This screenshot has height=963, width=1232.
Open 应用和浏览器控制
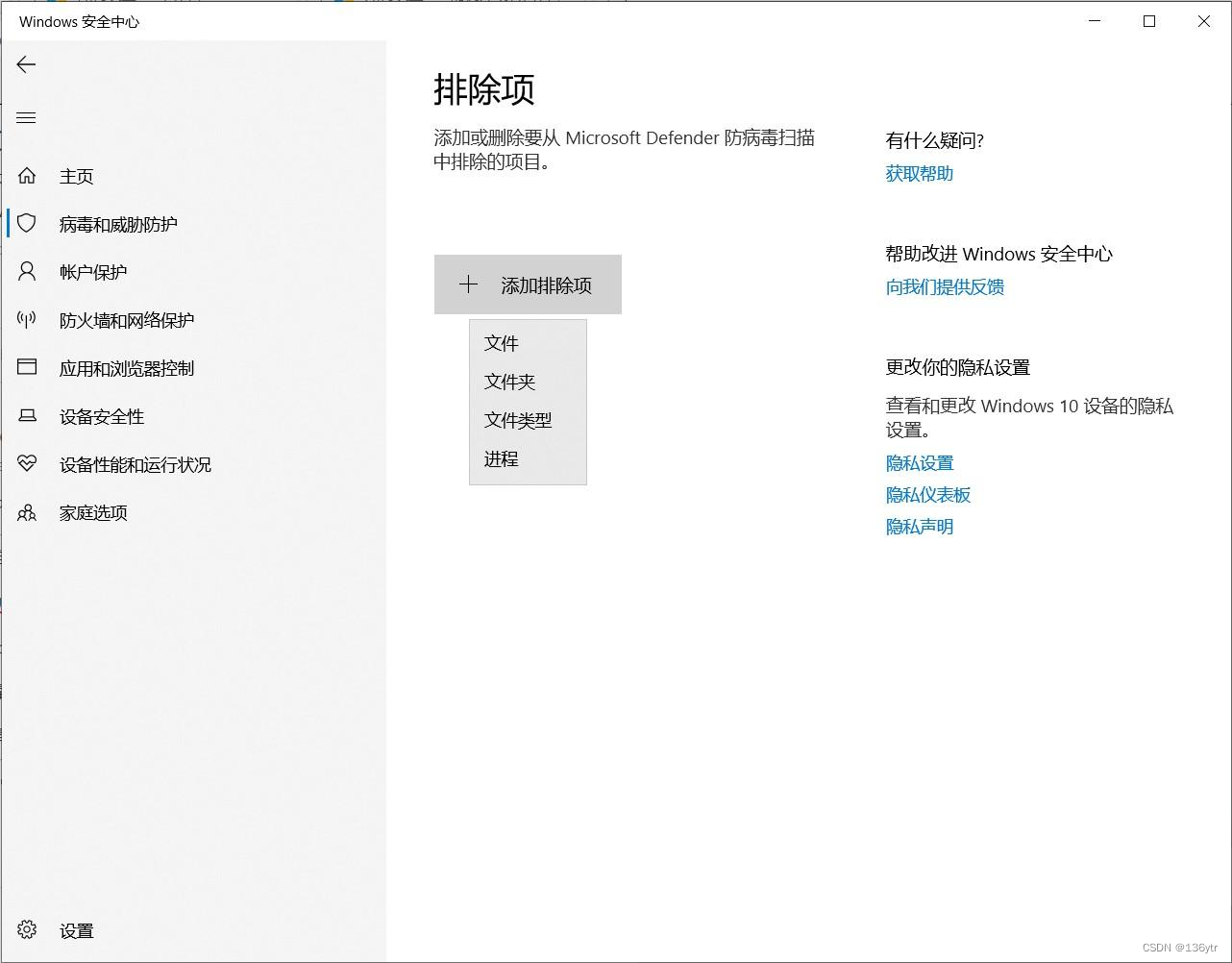pyautogui.click(x=193, y=368)
